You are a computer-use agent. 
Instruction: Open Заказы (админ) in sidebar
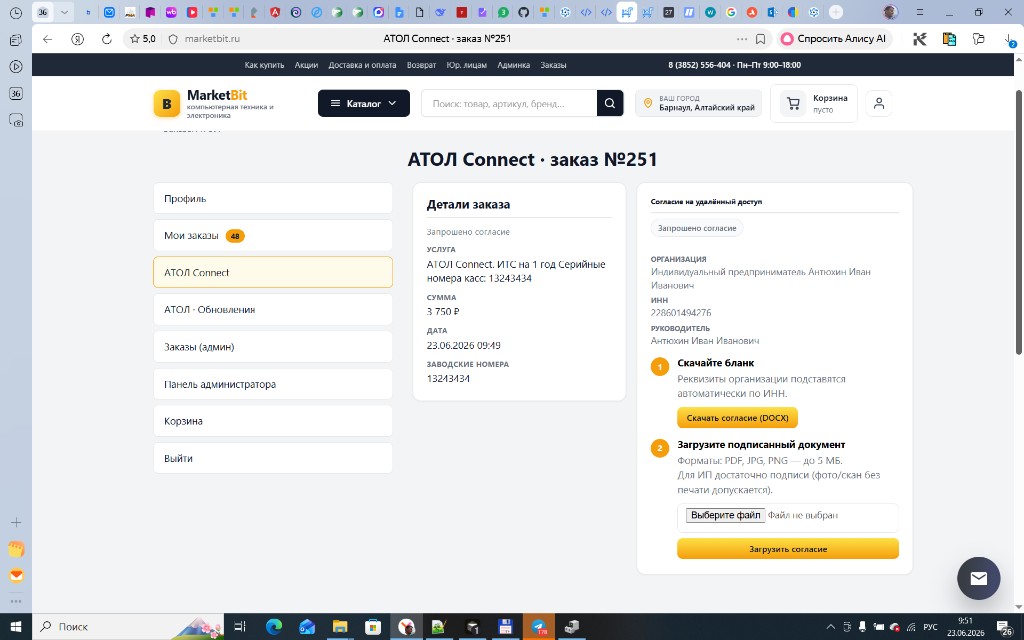[x=273, y=347]
